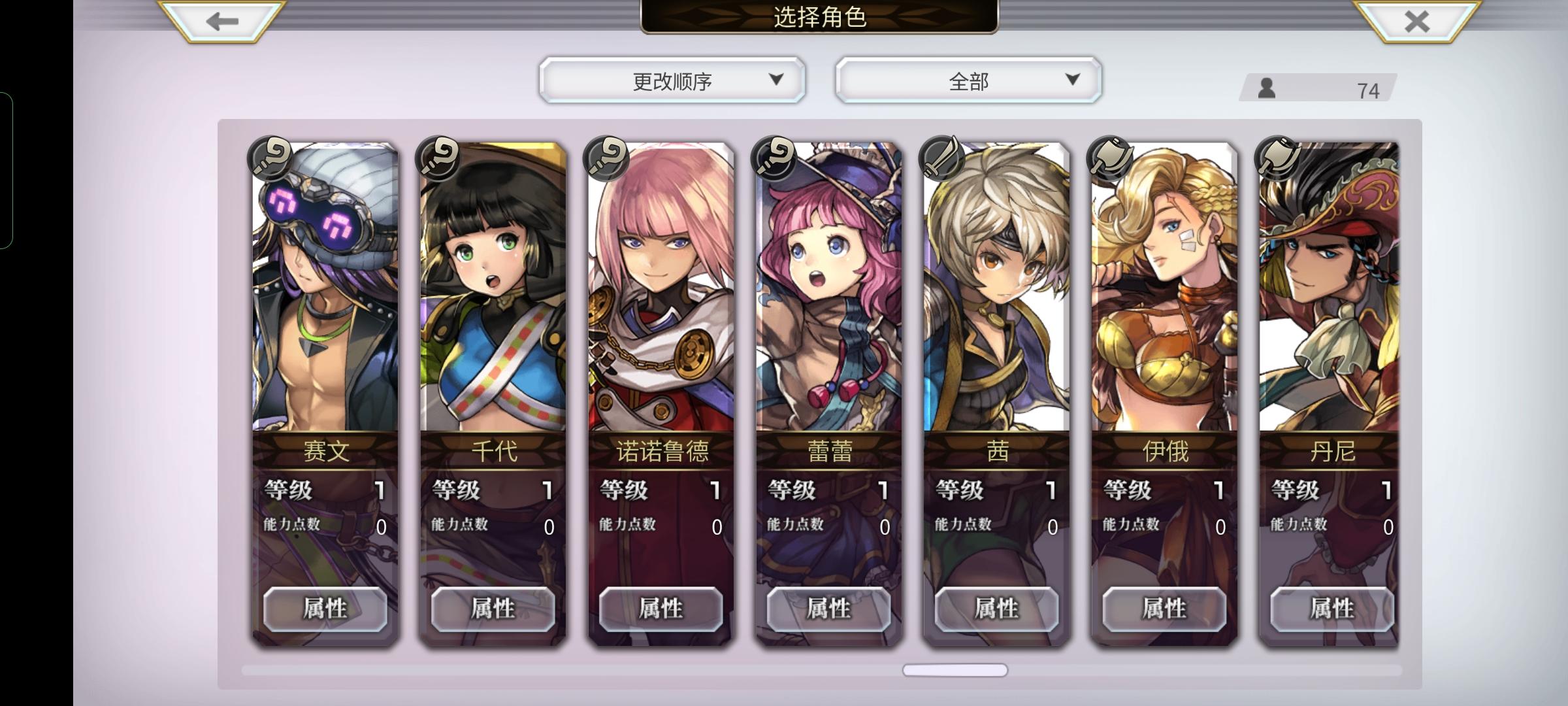Image resolution: width=1568 pixels, height=706 pixels.
Task: Expand the 全部 filter dropdown
Action: tap(968, 80)
